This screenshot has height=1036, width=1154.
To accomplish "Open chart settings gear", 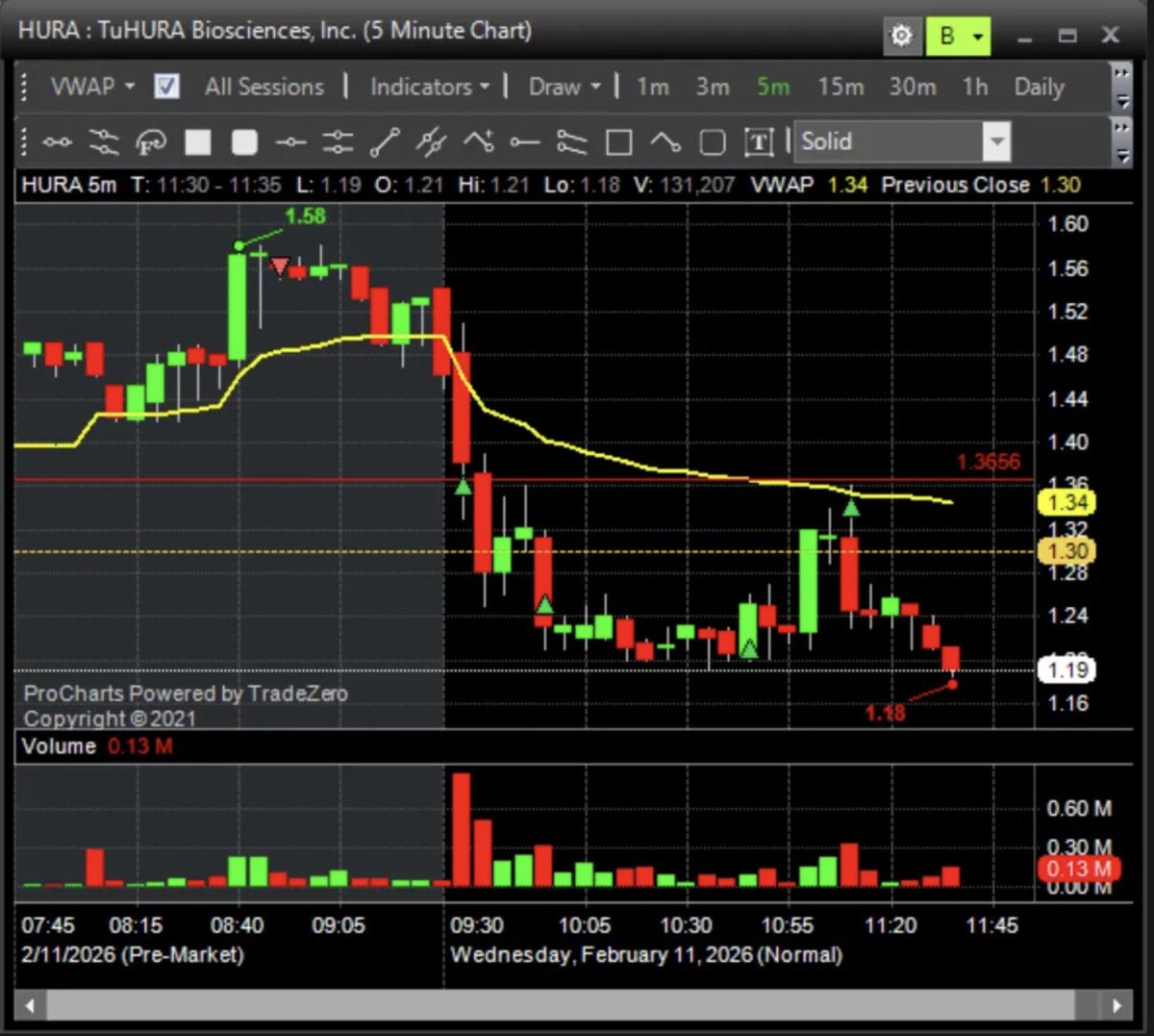I will [901, 37].
